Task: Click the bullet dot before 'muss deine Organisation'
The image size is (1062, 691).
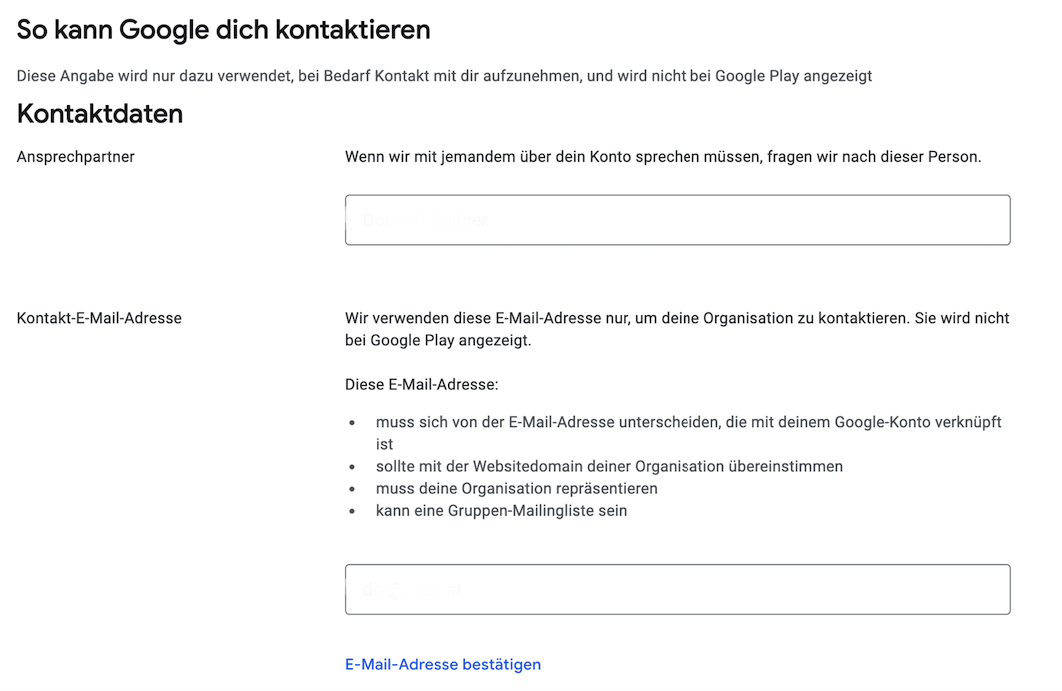Action: pos(352,489)
